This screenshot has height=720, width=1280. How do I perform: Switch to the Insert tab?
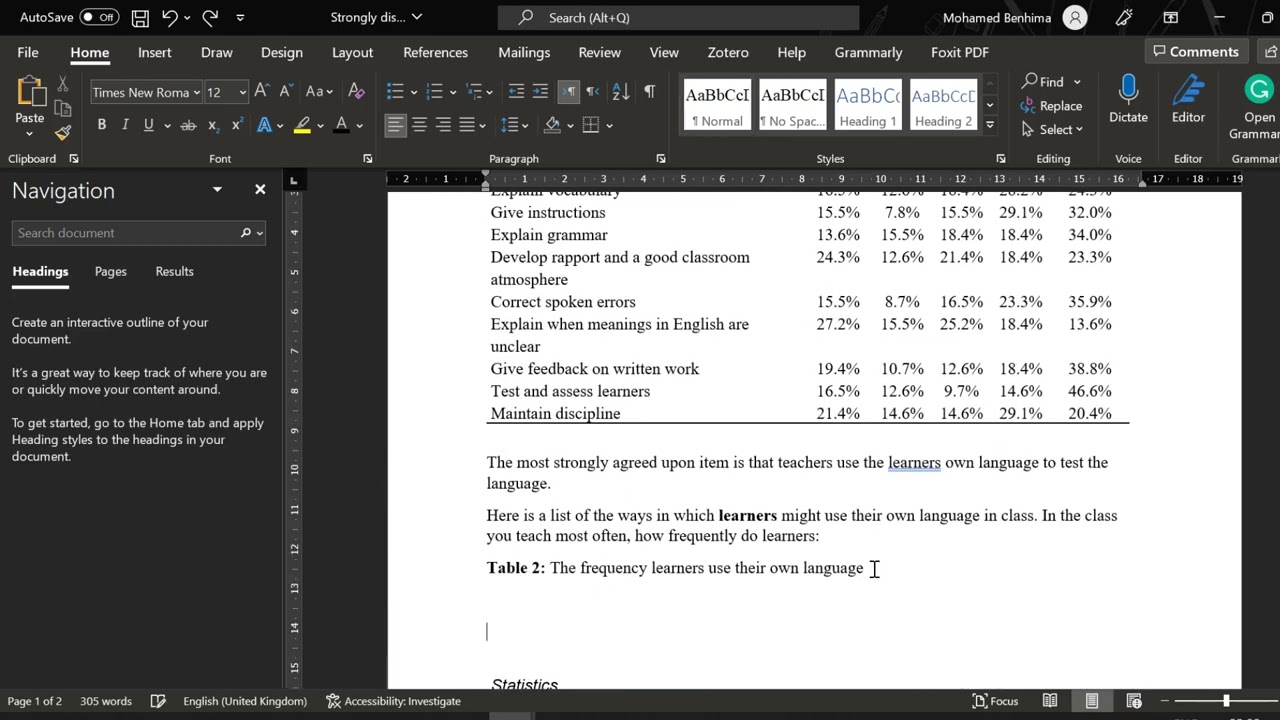click(154, 52)
